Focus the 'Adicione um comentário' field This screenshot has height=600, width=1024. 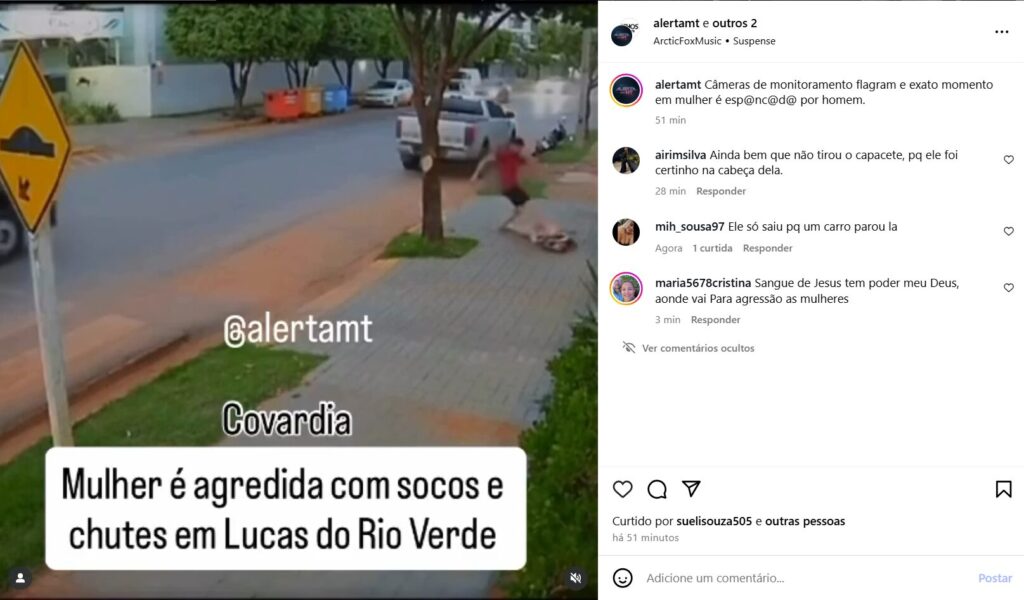pyautogui.click(x=807, y=578)
